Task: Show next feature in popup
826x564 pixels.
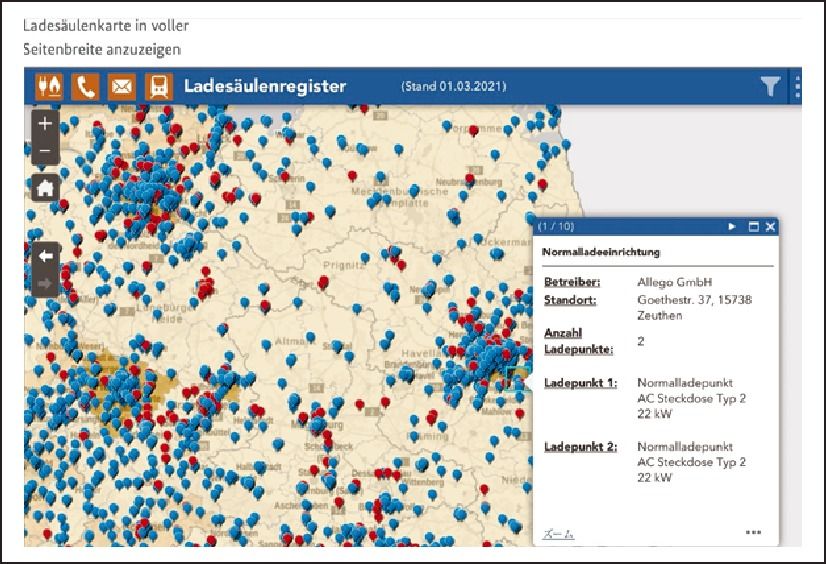Action: pos(732,227)
